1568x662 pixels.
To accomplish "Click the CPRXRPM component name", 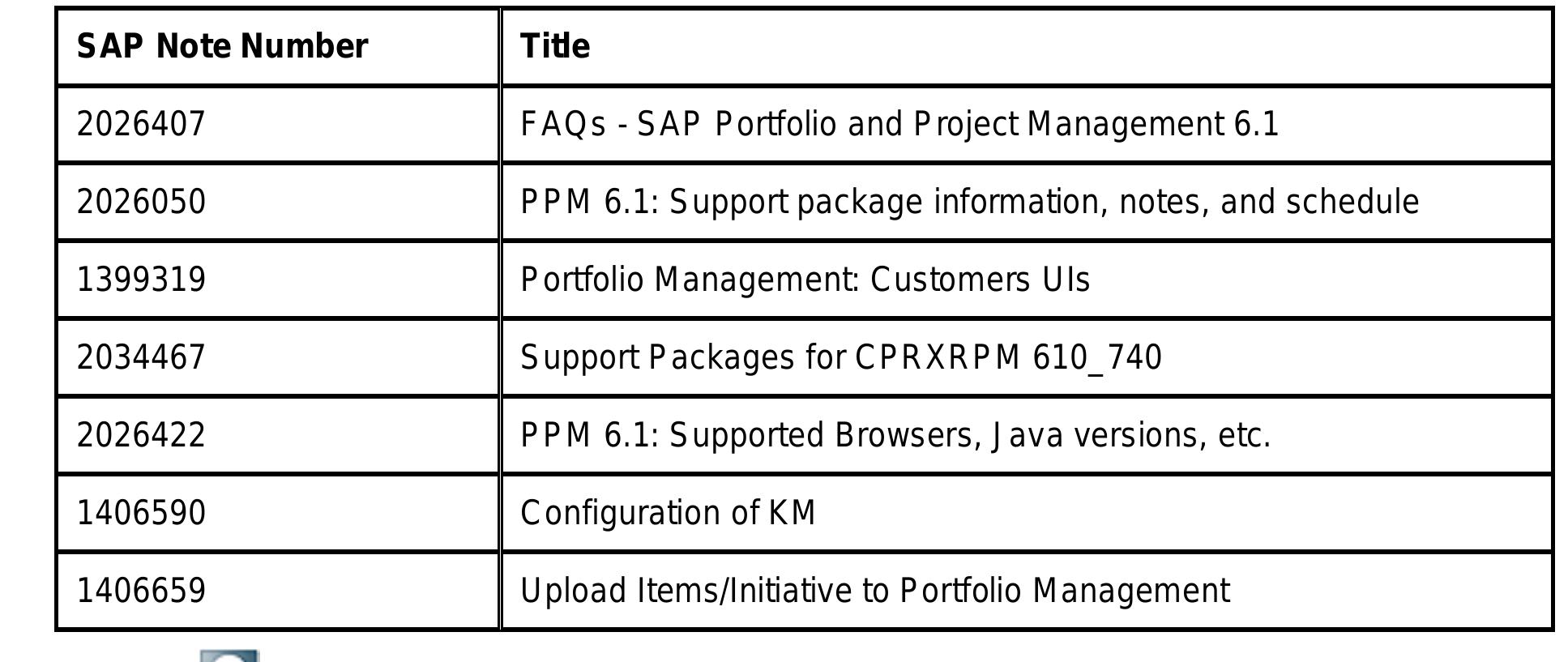I will (x=937, y=357).
